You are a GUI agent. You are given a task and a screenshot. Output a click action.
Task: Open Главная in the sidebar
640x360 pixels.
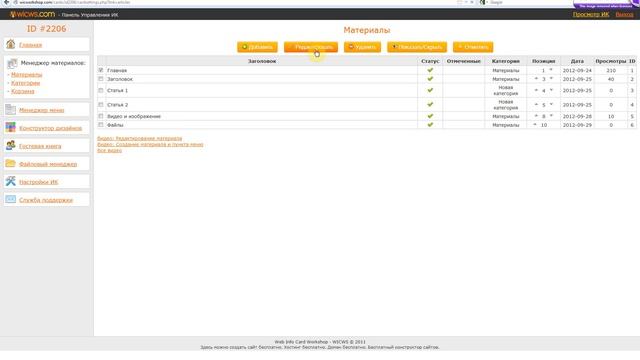click(x=31, y=45)
